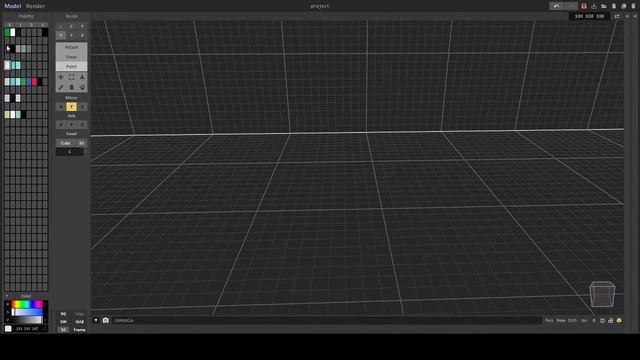
Task: Switch camera to Orth mode
Action: click(x=572, y=321)
